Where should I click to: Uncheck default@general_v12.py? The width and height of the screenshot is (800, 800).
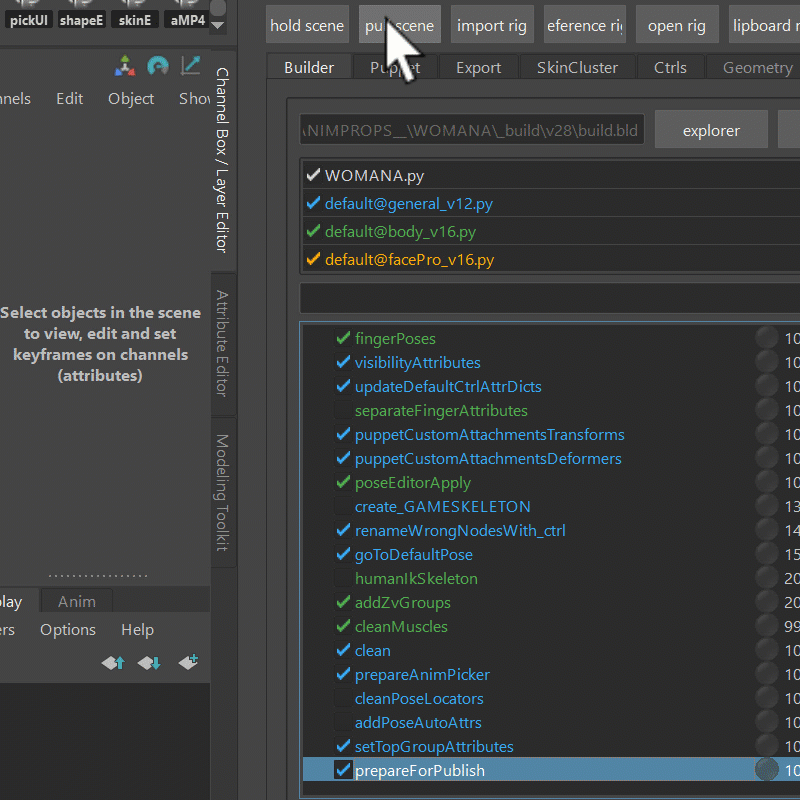pos(313,203)
